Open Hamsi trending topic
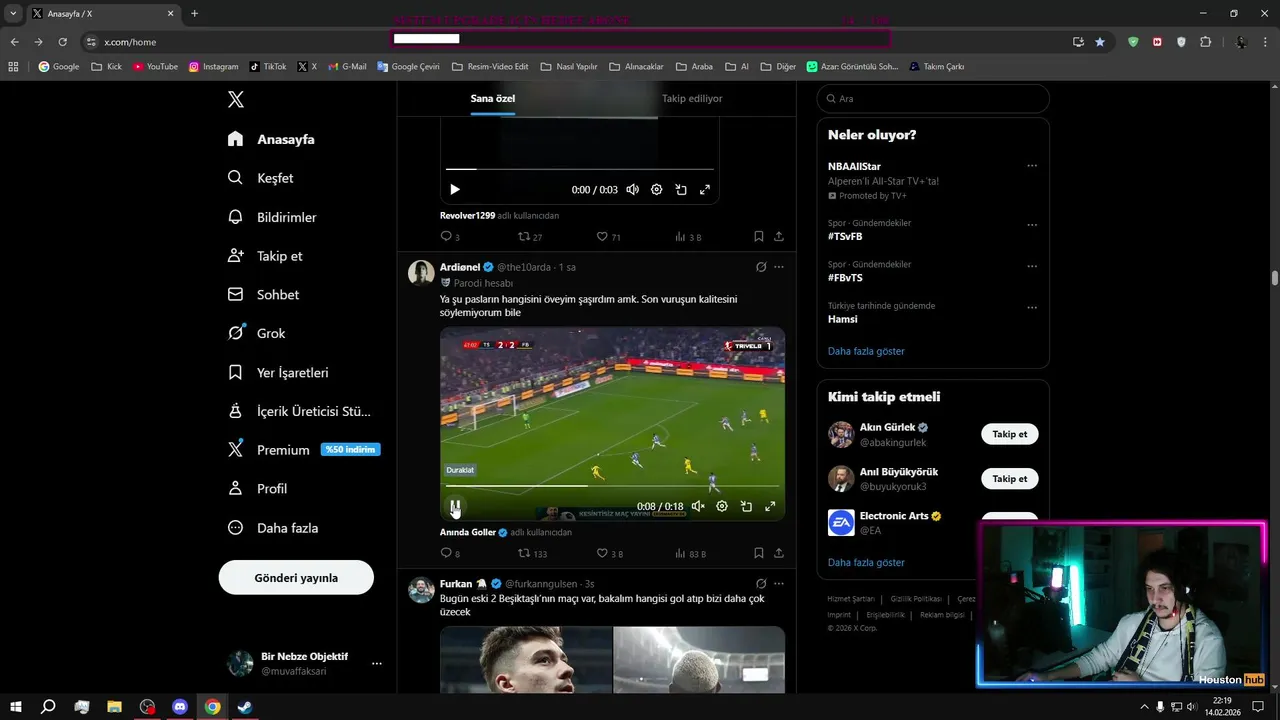 pos(842,319)
